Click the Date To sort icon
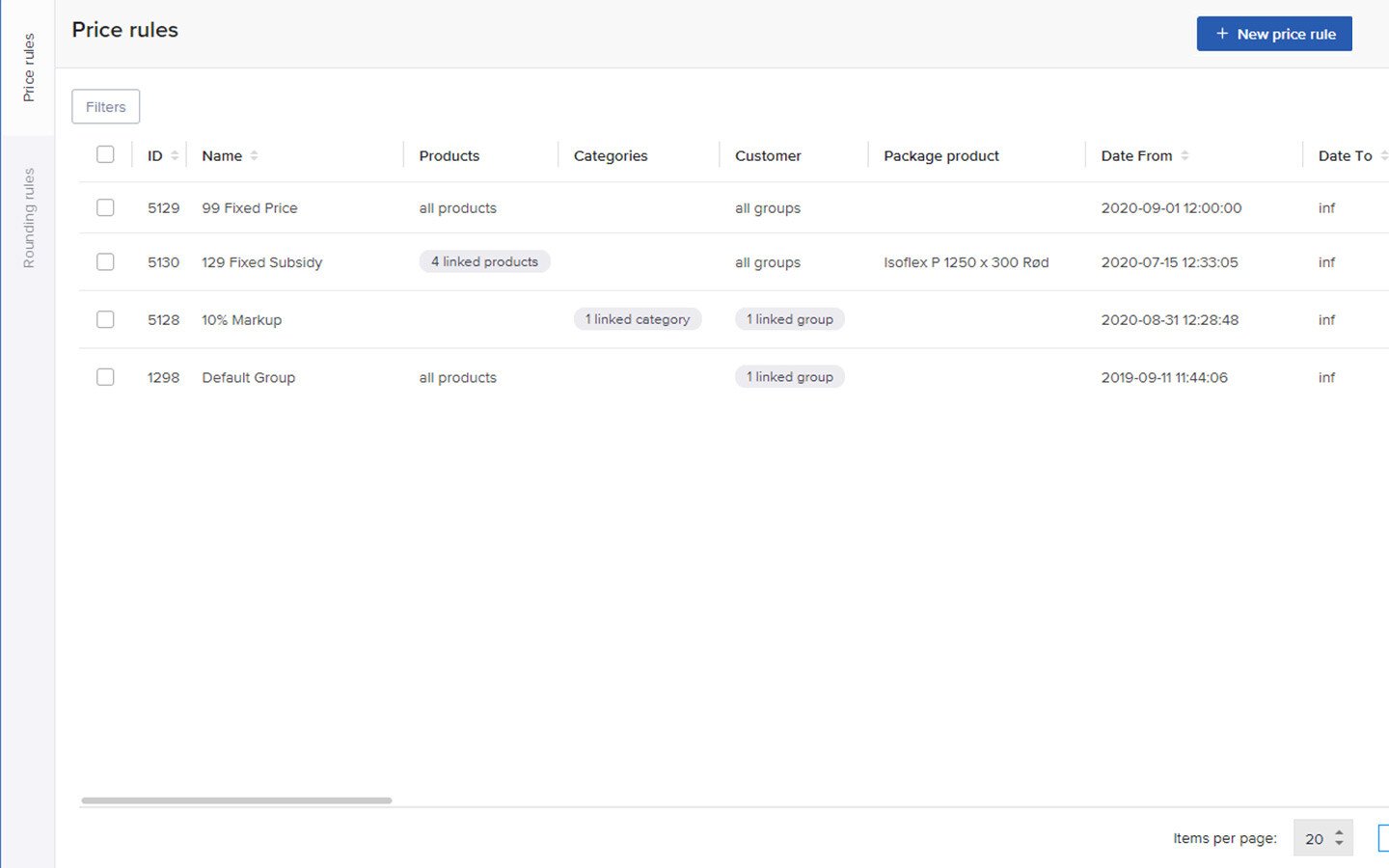Screen dimensions: 1389x868 point(1383,155)
